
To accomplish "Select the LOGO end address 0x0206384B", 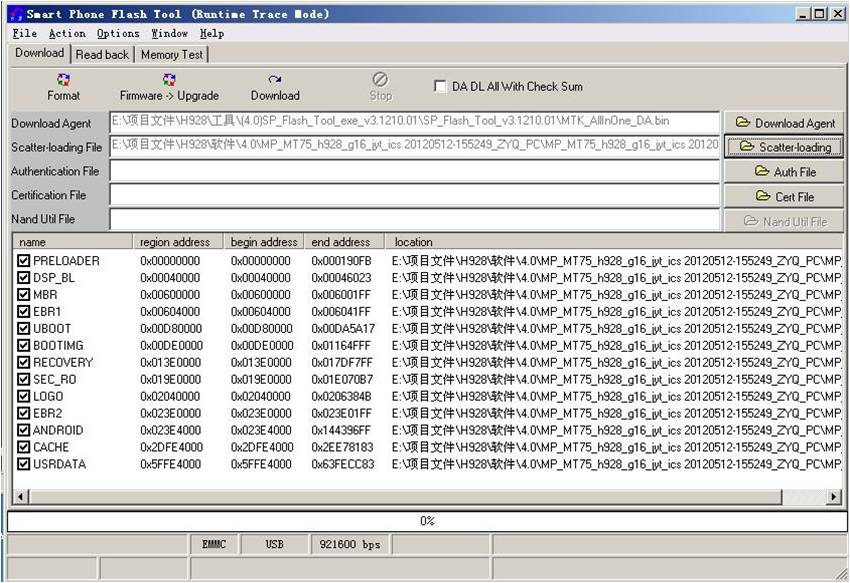I will [x=342, y=396].
